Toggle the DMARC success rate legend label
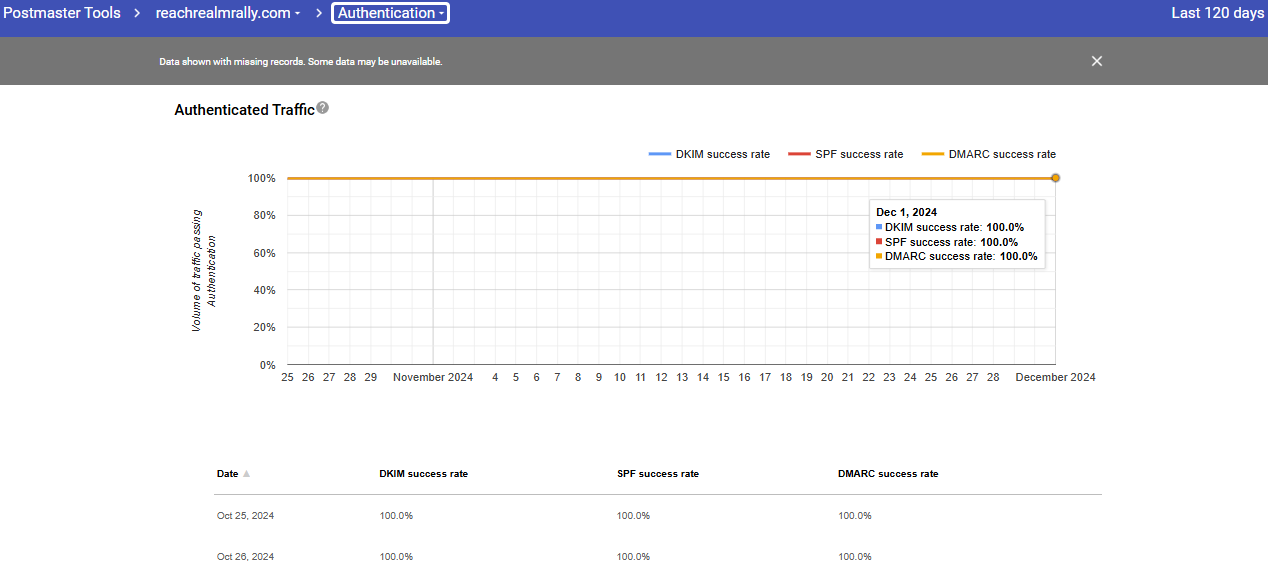The width and height of the screenshot is (1268, 574). (1002, 154)
